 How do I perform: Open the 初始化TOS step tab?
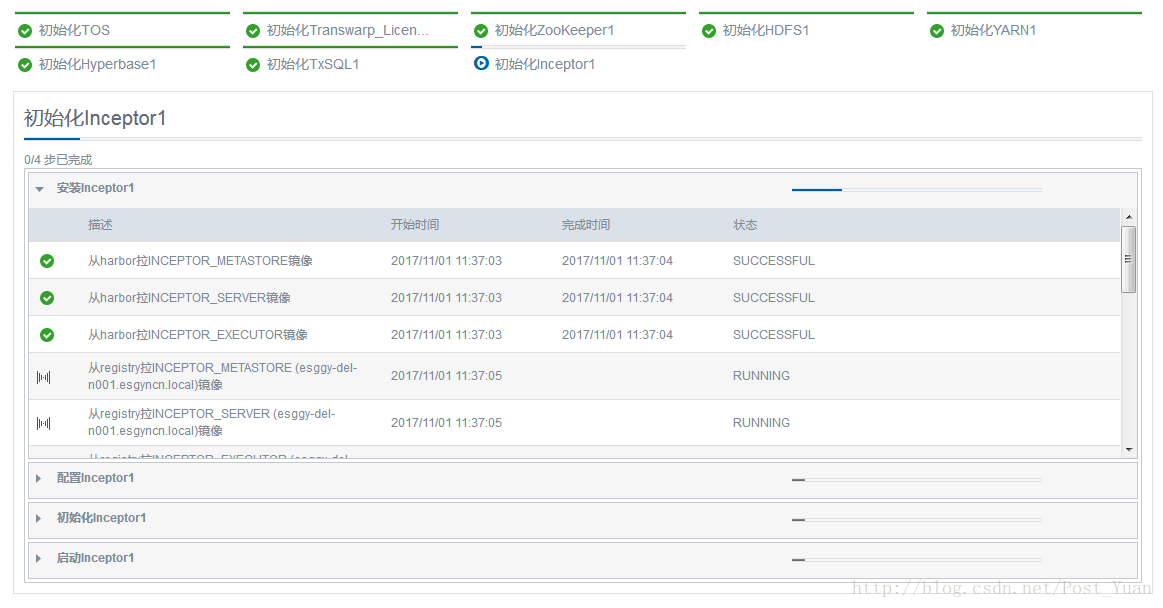pos(122,30)
